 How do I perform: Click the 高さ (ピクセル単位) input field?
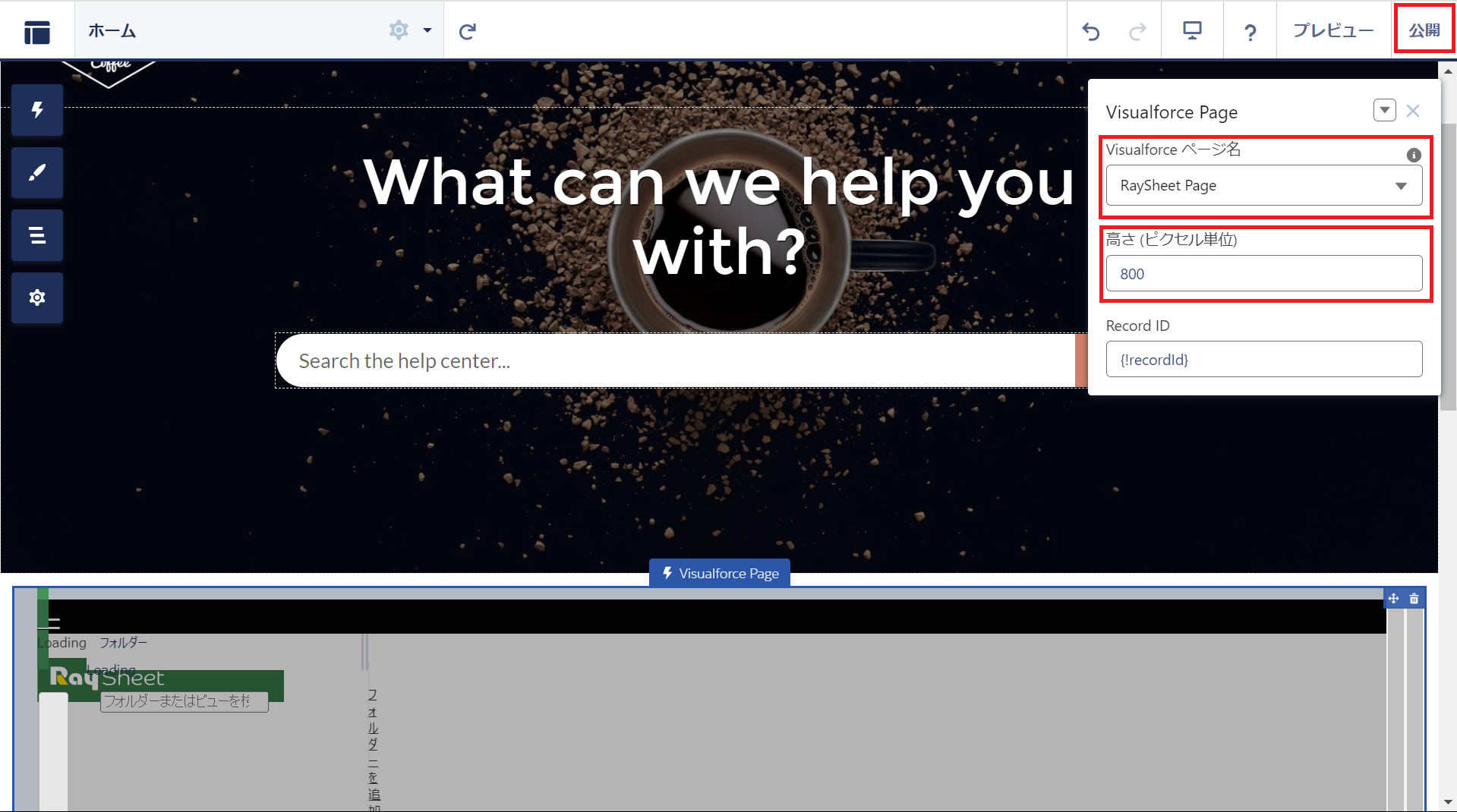coord(1264,273)
